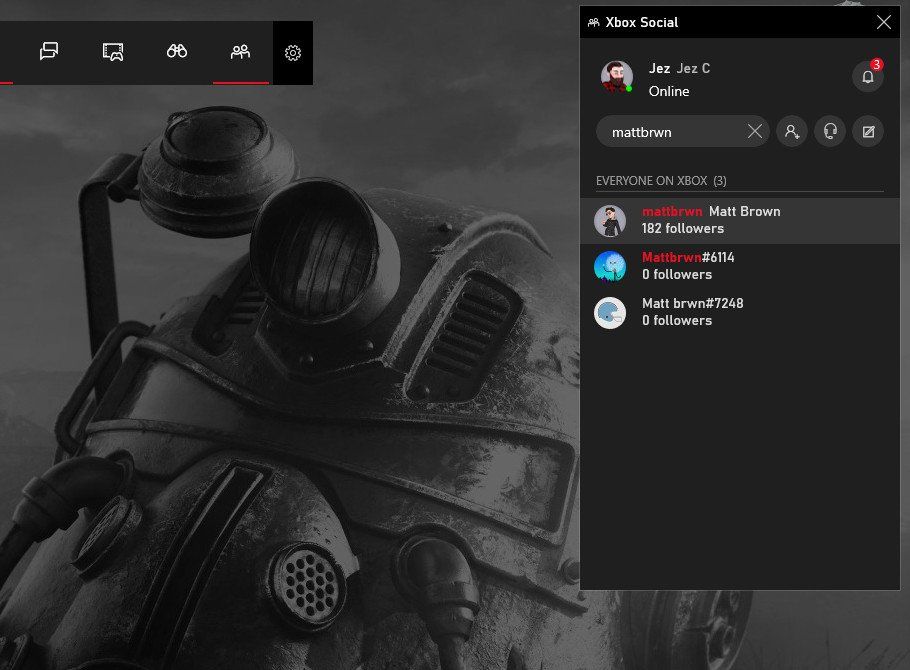Open the game capture widget icon

pos(112,52)
